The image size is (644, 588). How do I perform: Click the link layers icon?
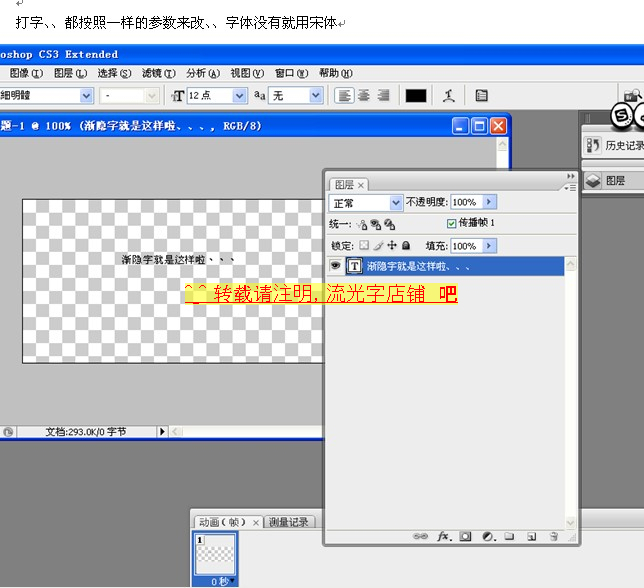click(x=420, y=536)
